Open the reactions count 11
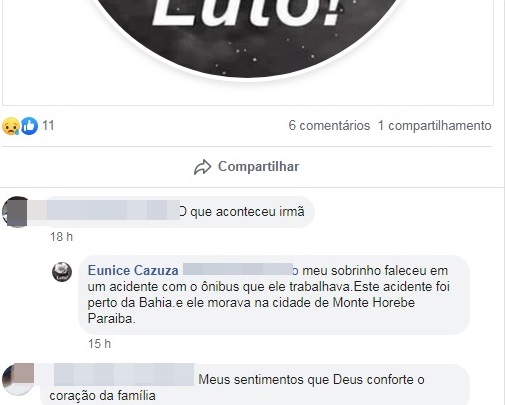The height and width of the screenshot is (405, 505). coord(48,126)
